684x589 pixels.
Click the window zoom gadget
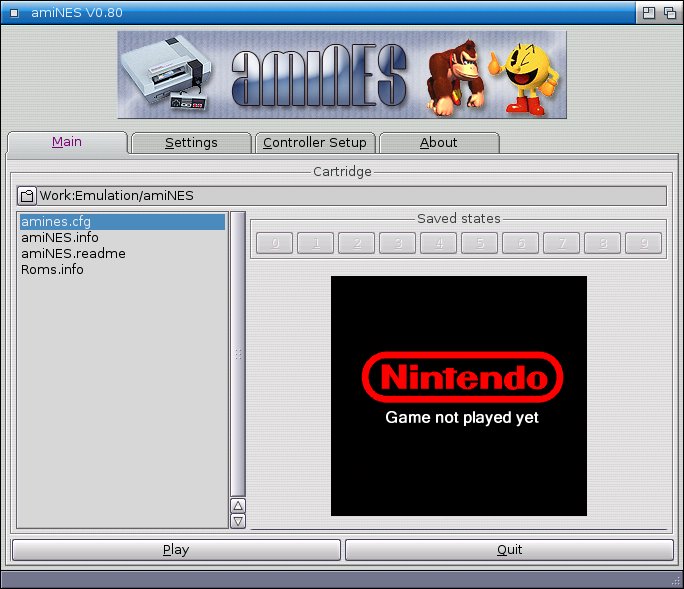(x=649, y=13)
